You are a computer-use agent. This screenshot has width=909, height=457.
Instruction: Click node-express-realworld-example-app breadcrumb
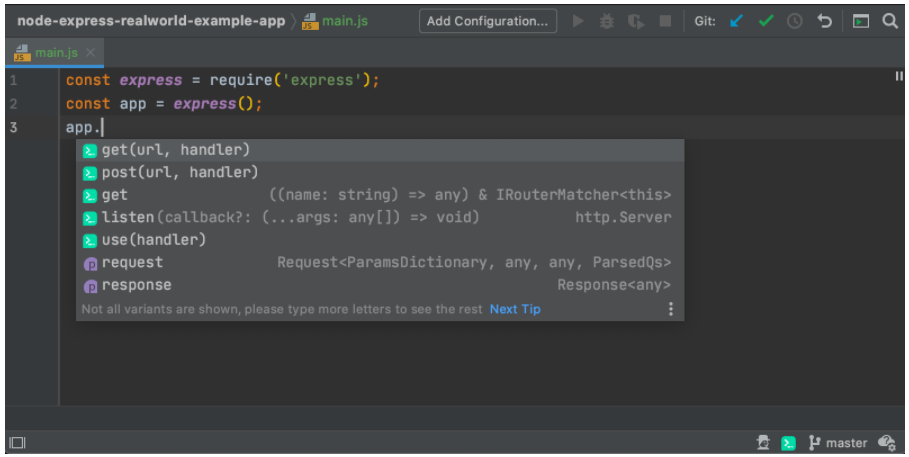pyautogui.click(x=151, y=21)
